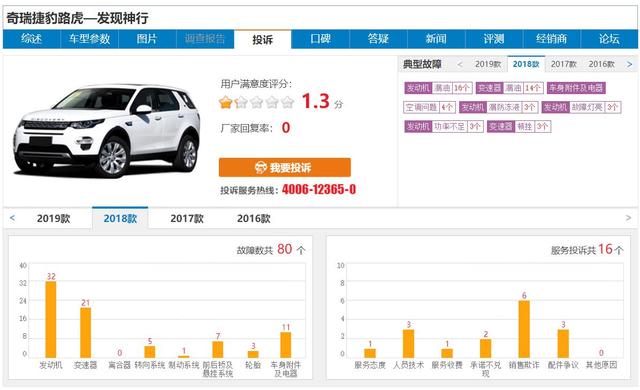
Task: Click the 前后桥及悬挂系统 bar showing 7
Action: 218,349
